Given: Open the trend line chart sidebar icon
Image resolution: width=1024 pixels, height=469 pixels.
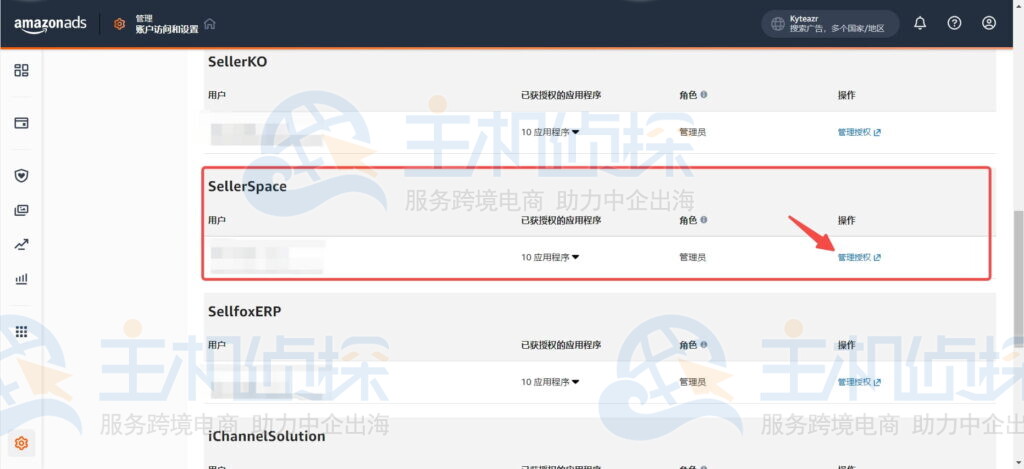Looking at the screenshot, I should coord(21,244).
